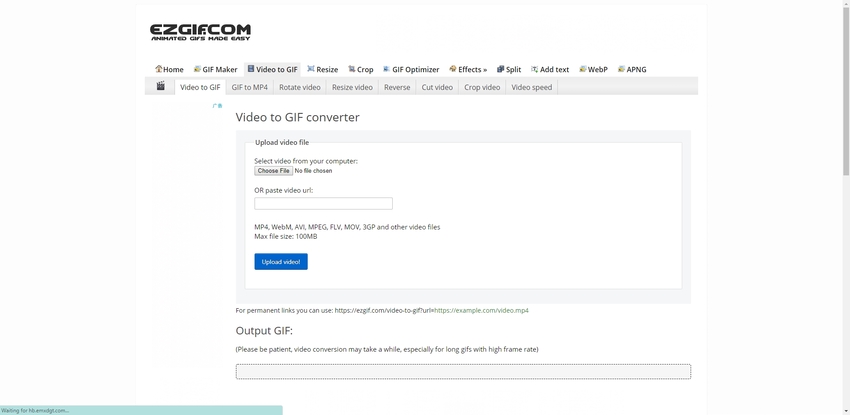Screen dimensions: 850x415
Task: Switch to the GIF to MP4 tab
Action: point(249,87)
